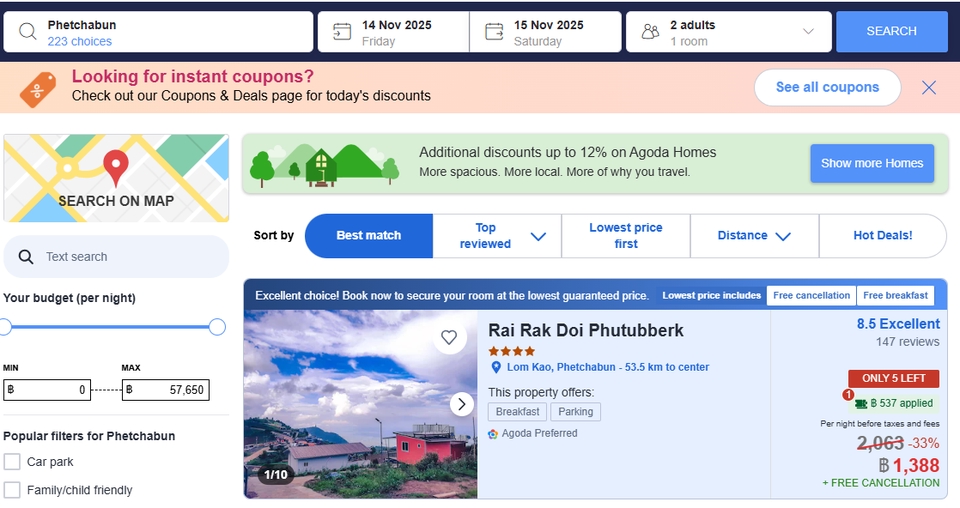
Task: Dismiss the instant coupons banner
Action: (929, 88)
